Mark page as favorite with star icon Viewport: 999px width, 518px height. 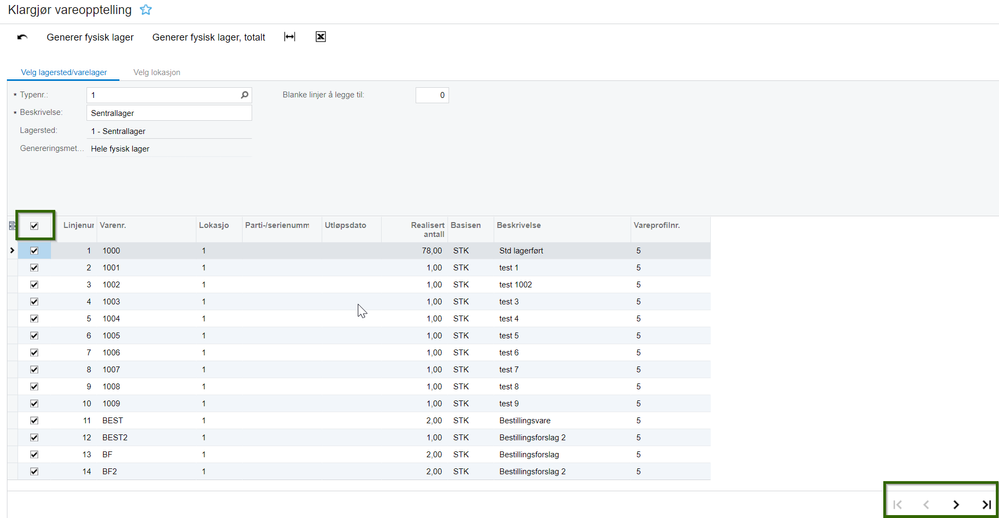pyautogui.click(x=146, y=10)
